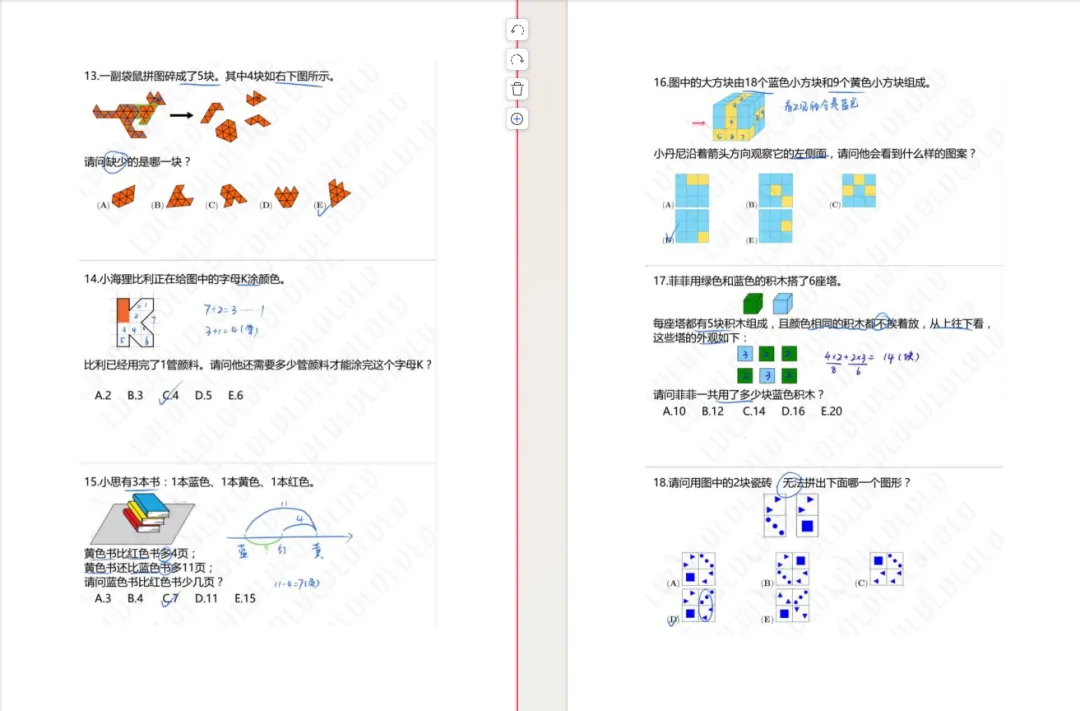Pick answer B.3 in question 14

tap(135, 395)
